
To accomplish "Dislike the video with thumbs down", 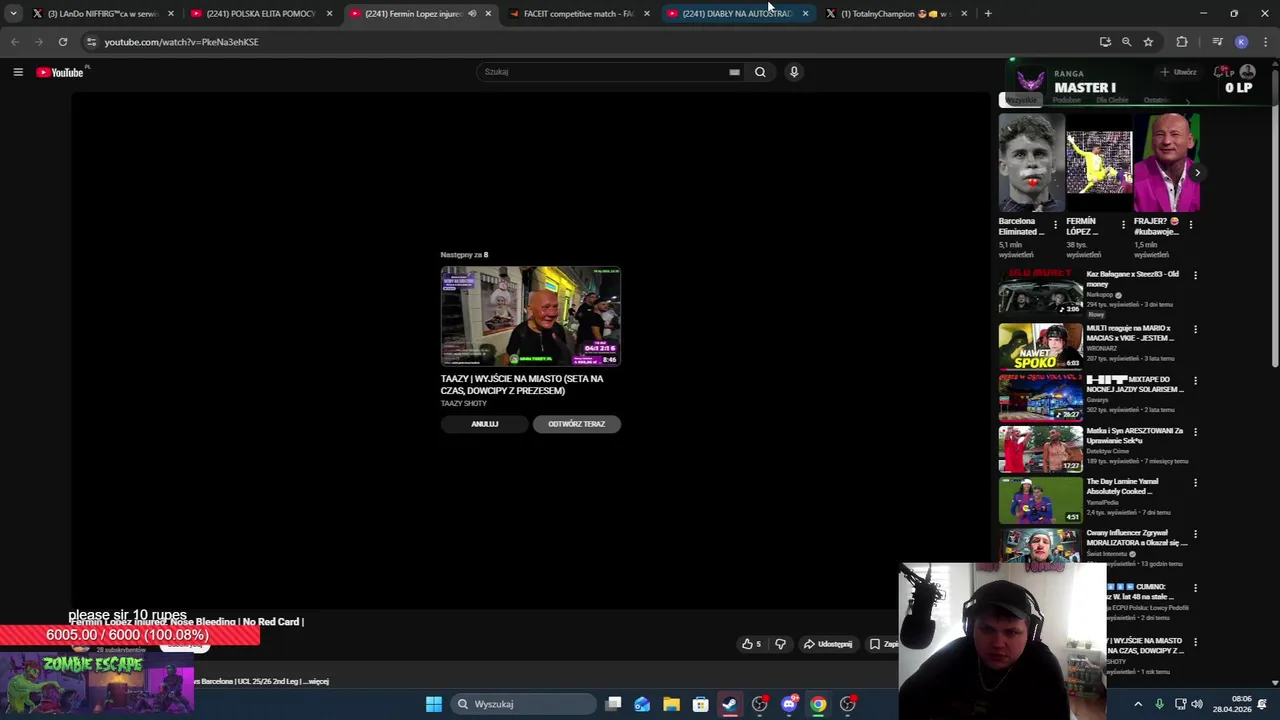I will (780, 644).
